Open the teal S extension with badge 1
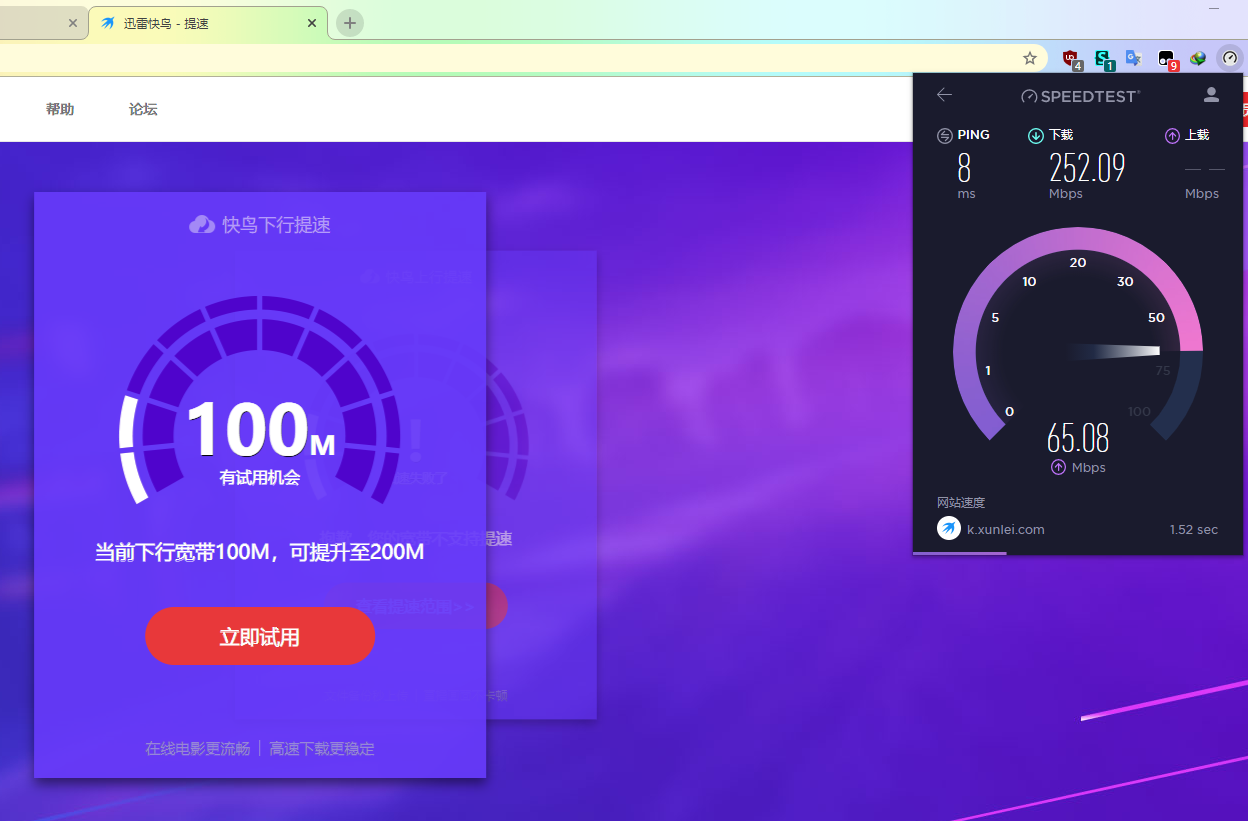 point(1103,59)
